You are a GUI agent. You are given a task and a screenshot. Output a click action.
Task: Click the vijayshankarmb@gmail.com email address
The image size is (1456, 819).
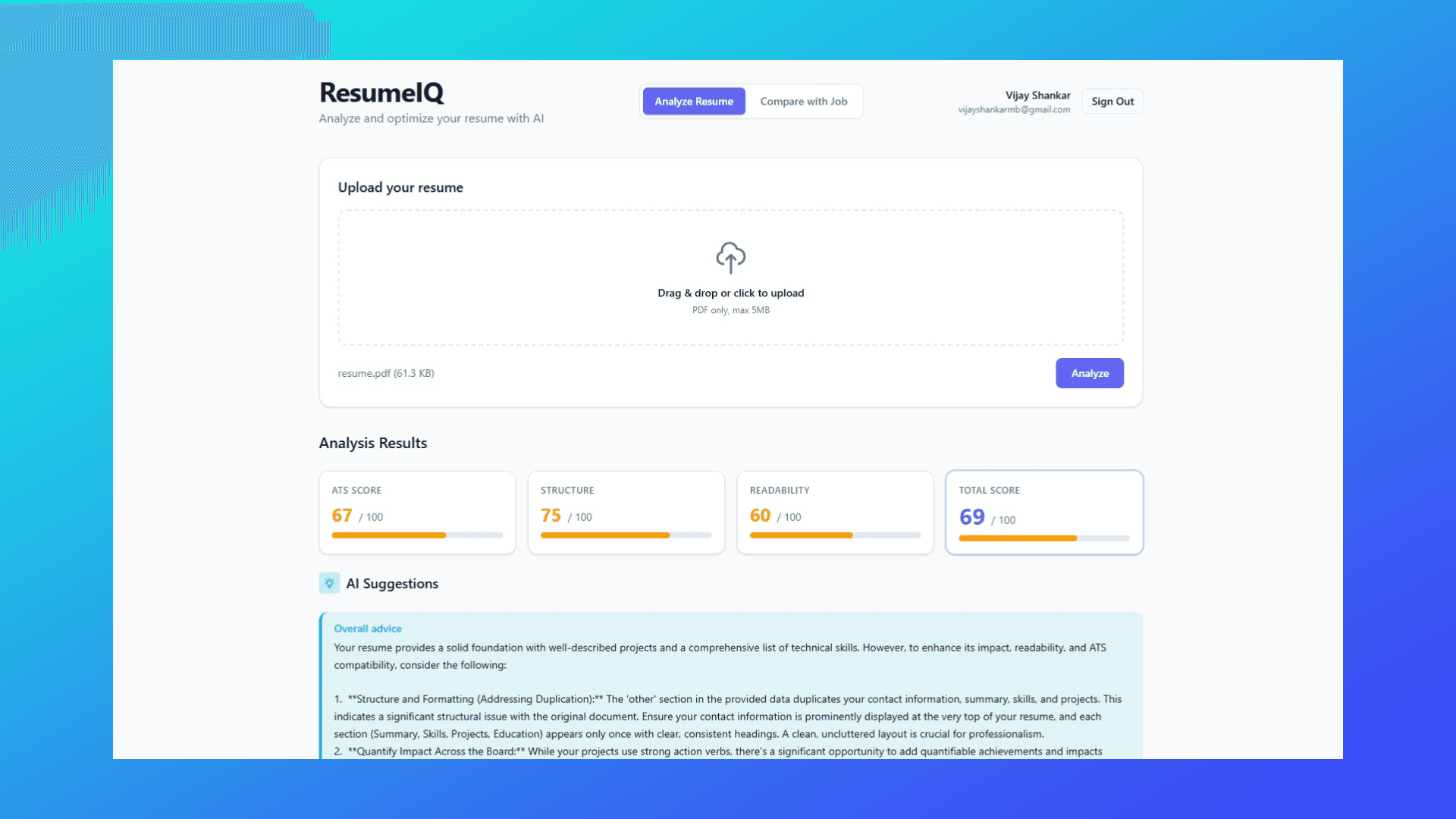point(1014,109)
